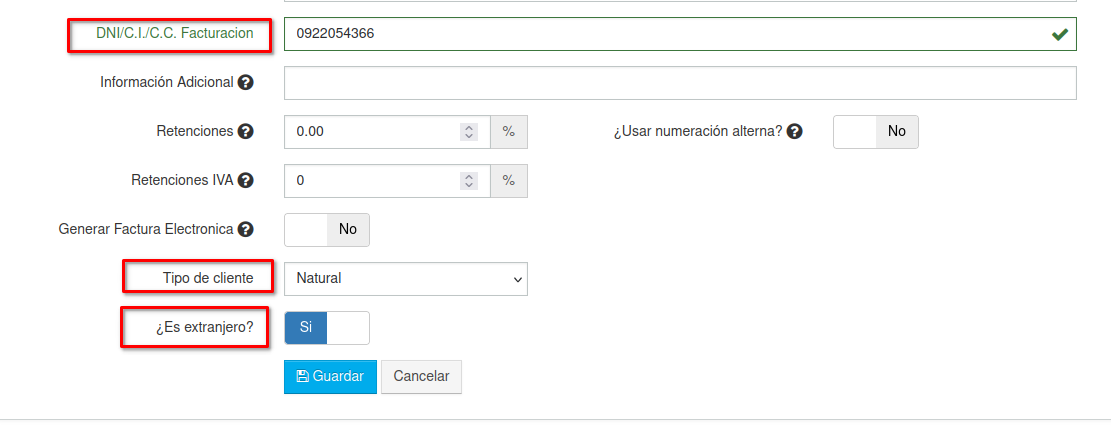Click green validation checkmark in DNI field
This screenshot has width=1111, height=427.
[x=1060, y=35]
